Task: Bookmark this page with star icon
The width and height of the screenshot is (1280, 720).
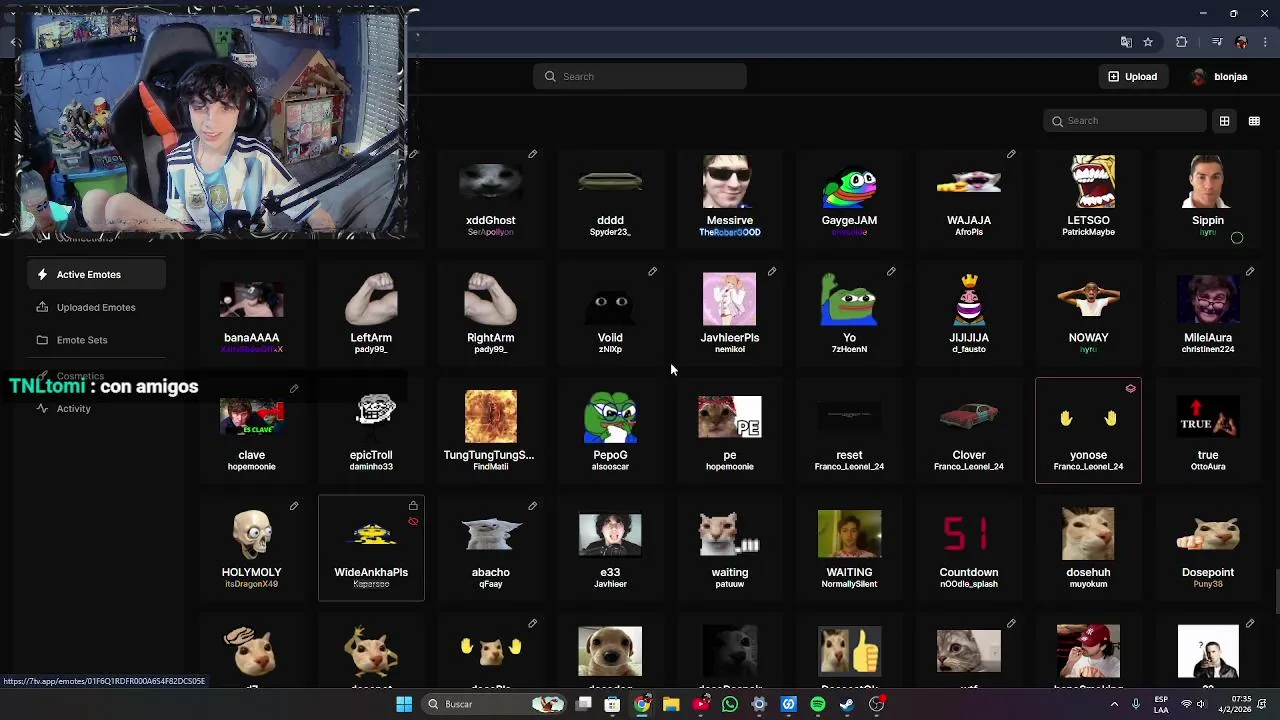Action: click(1148, 42)
